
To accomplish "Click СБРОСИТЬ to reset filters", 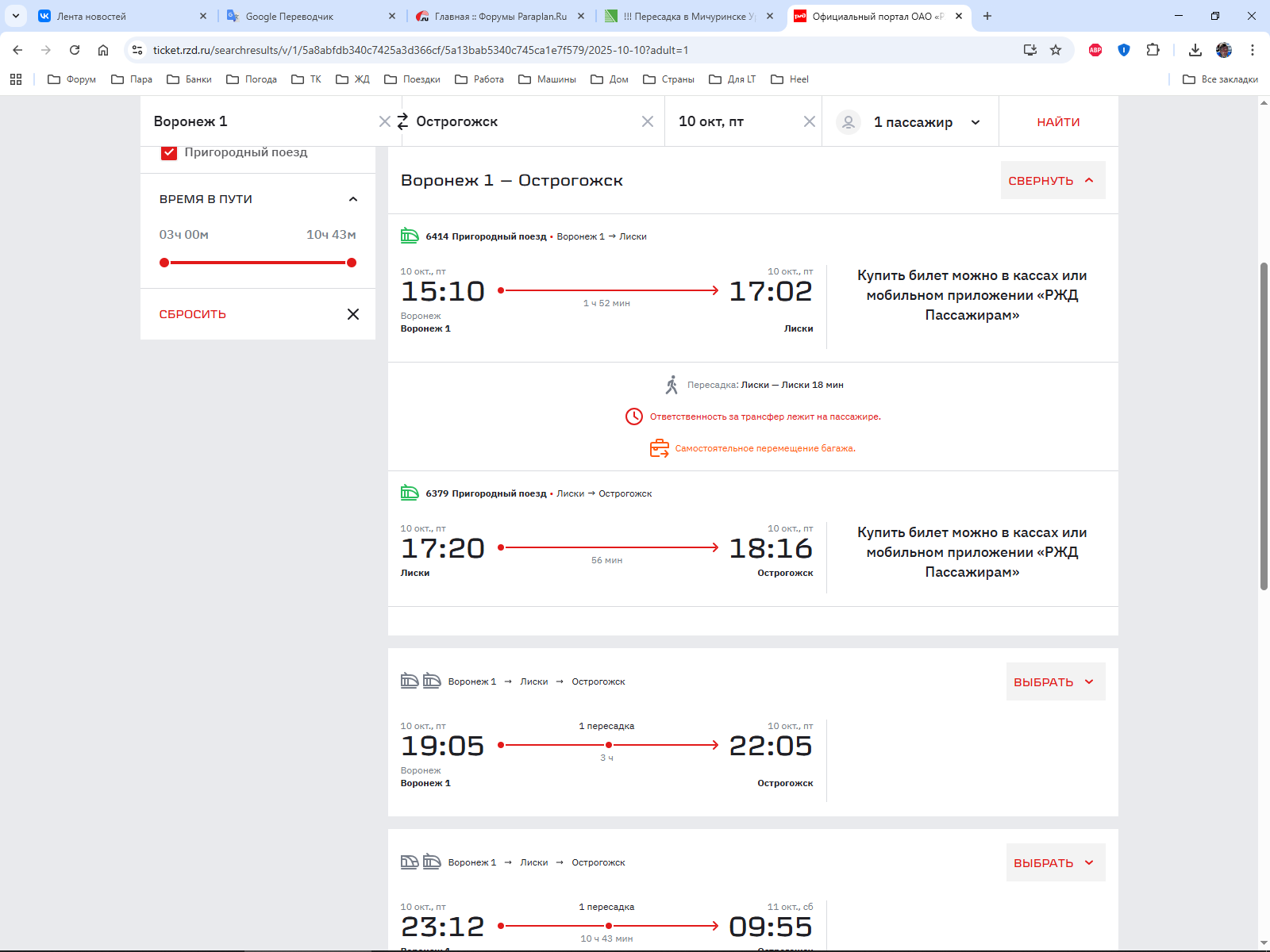I will pyautogui.click(x=193, y=314).
